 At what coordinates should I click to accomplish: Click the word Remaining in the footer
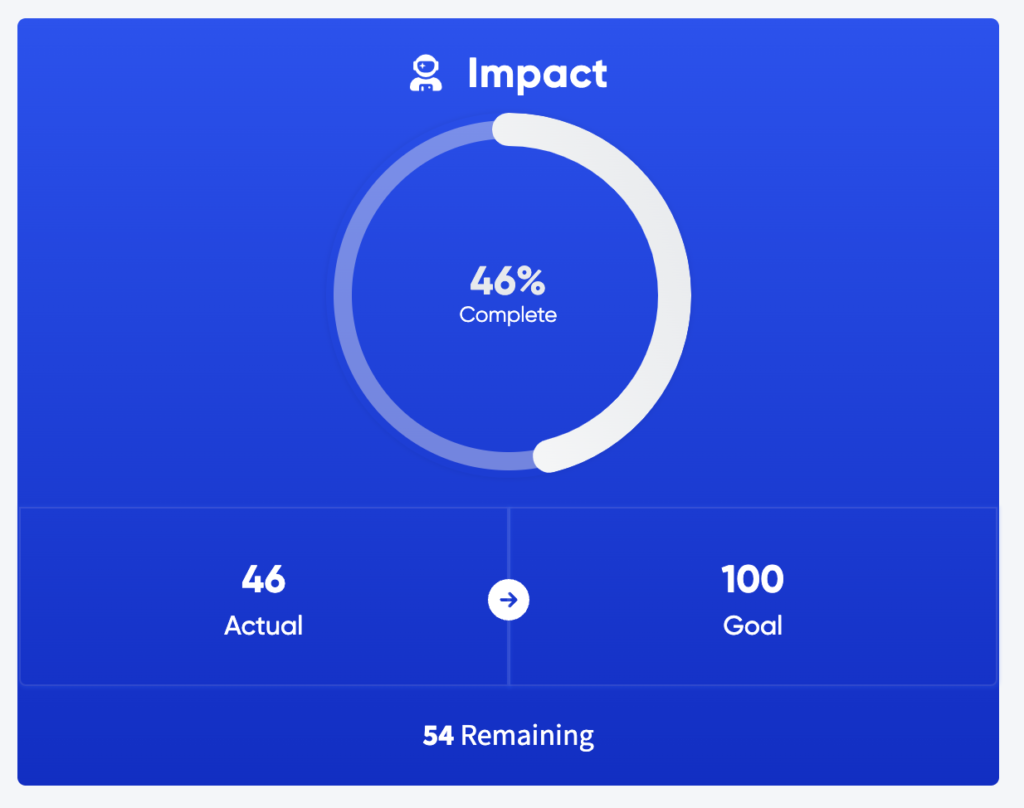click(528, 735)
